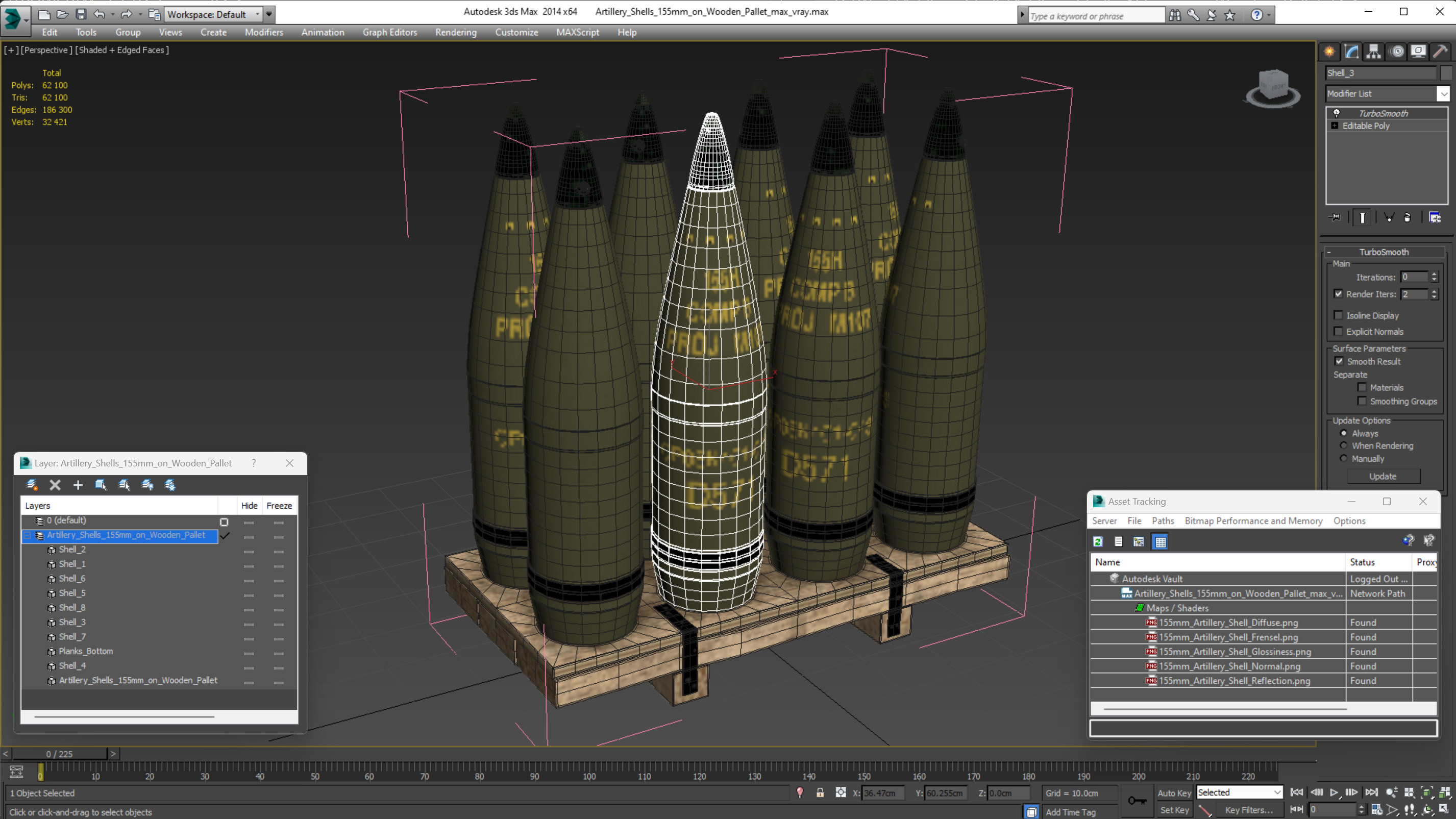Select the Always update option

(1344, 433)
